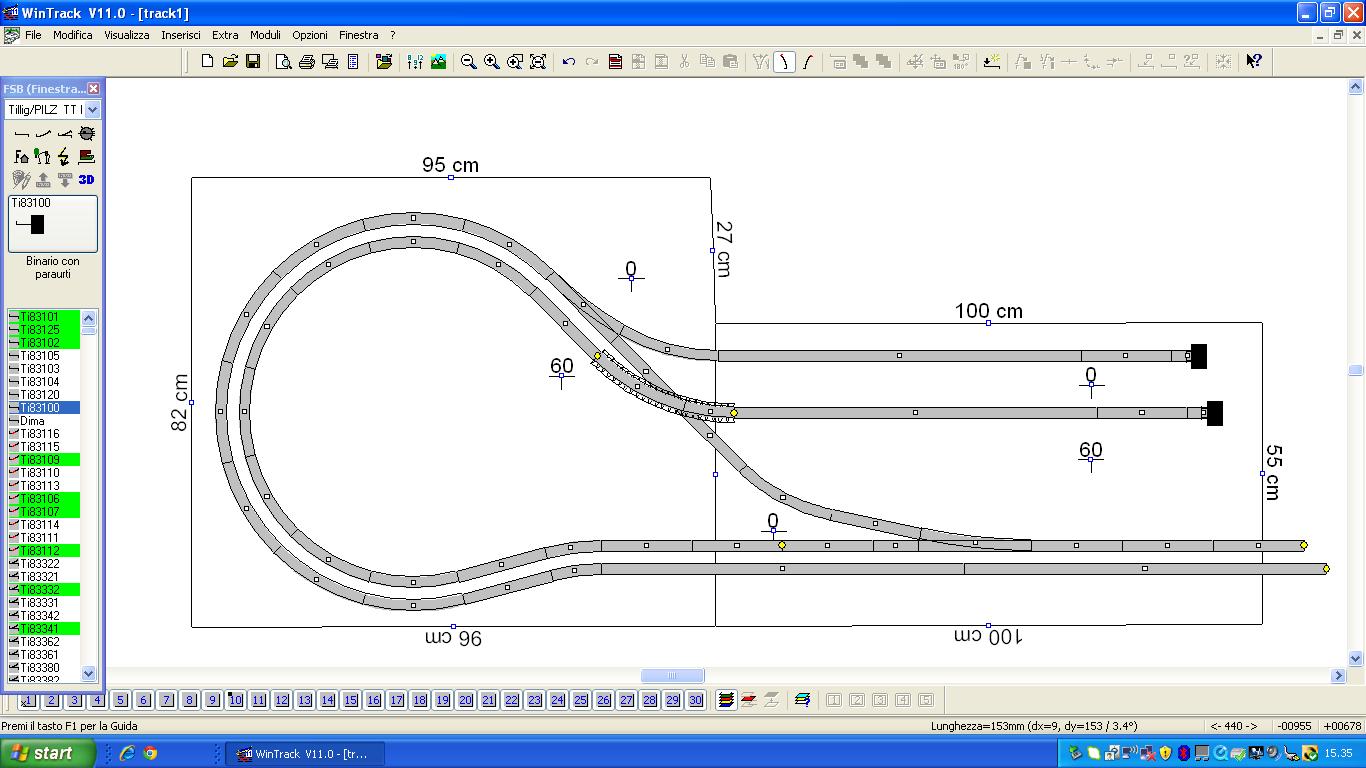Click the zoom in magnifier icon
The width and height of the screenshot is (1366, 768).
pos(491,61)
